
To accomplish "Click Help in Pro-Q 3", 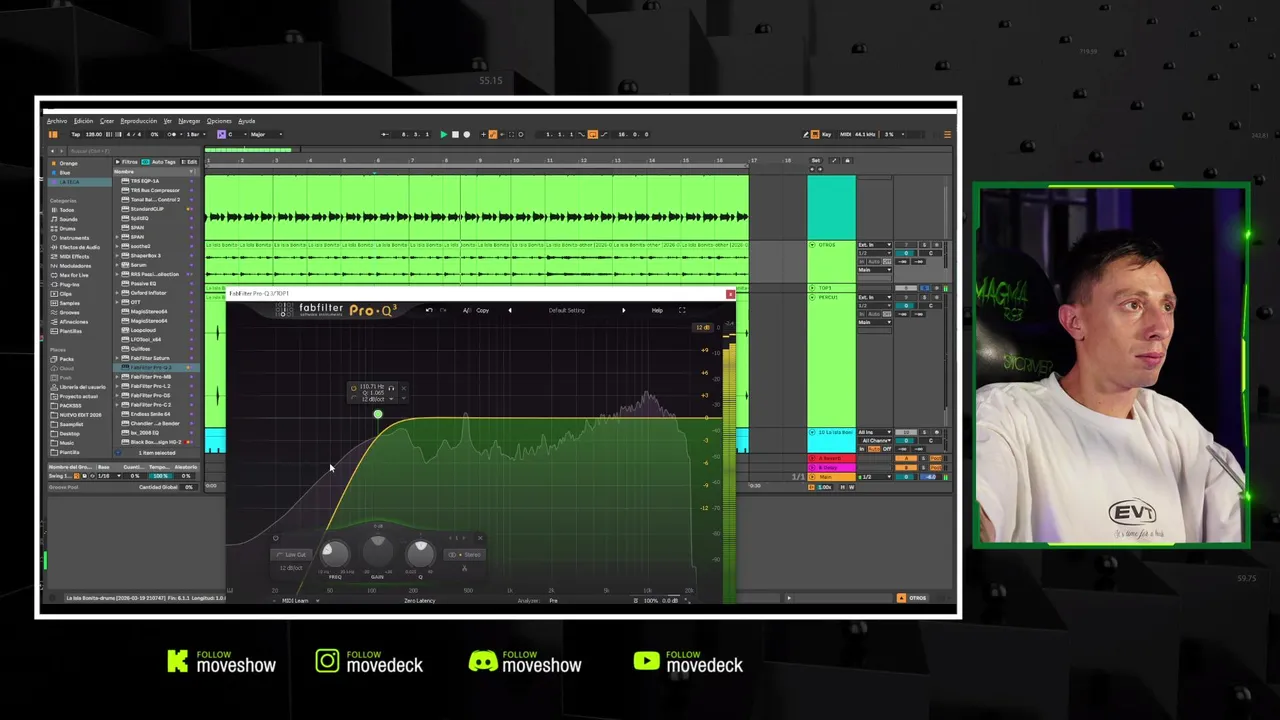I will point(657,310).
